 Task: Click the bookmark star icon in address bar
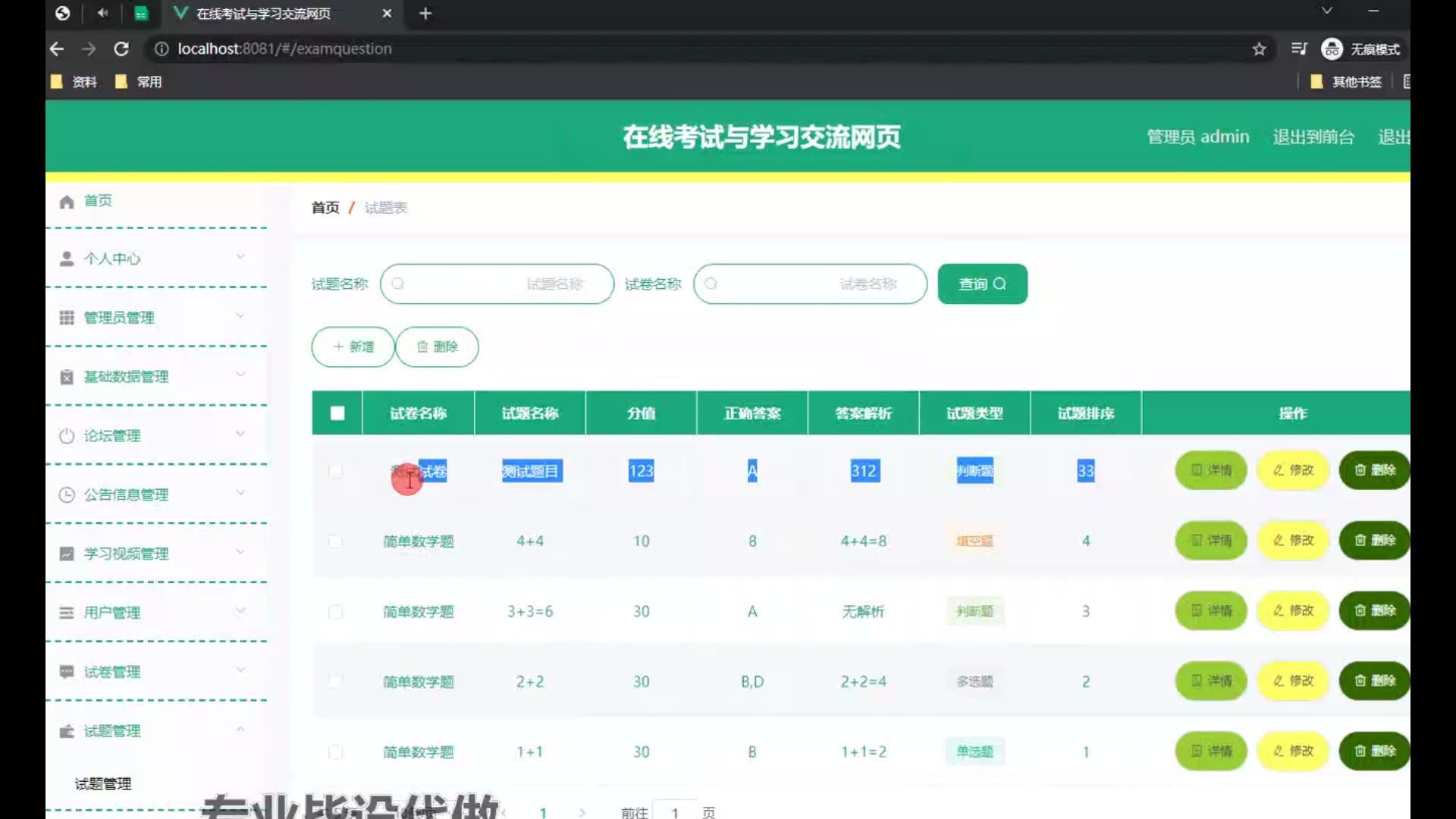(x=1259, y=49)
